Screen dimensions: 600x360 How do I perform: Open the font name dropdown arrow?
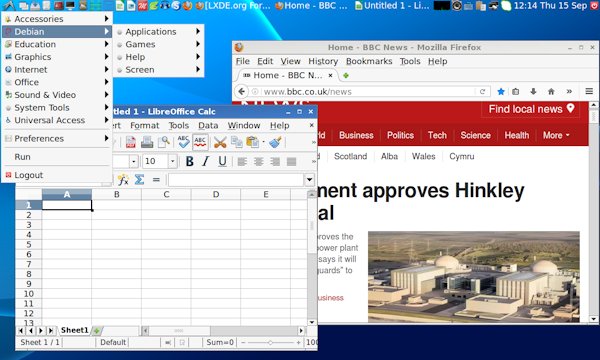(x=134, y=161)
